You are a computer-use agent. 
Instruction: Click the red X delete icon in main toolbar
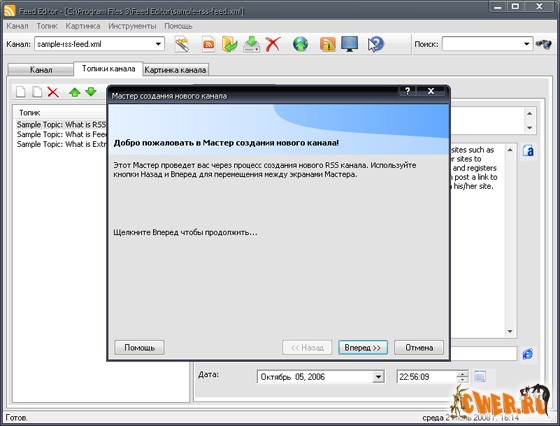pyautogui.click(x=273, y=45)
